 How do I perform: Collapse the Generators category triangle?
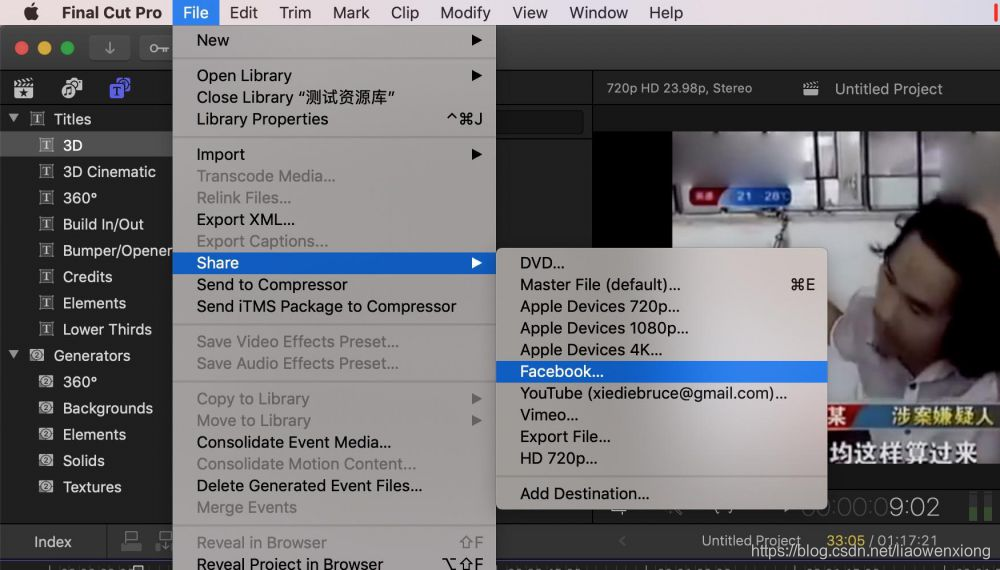(13, 354)
